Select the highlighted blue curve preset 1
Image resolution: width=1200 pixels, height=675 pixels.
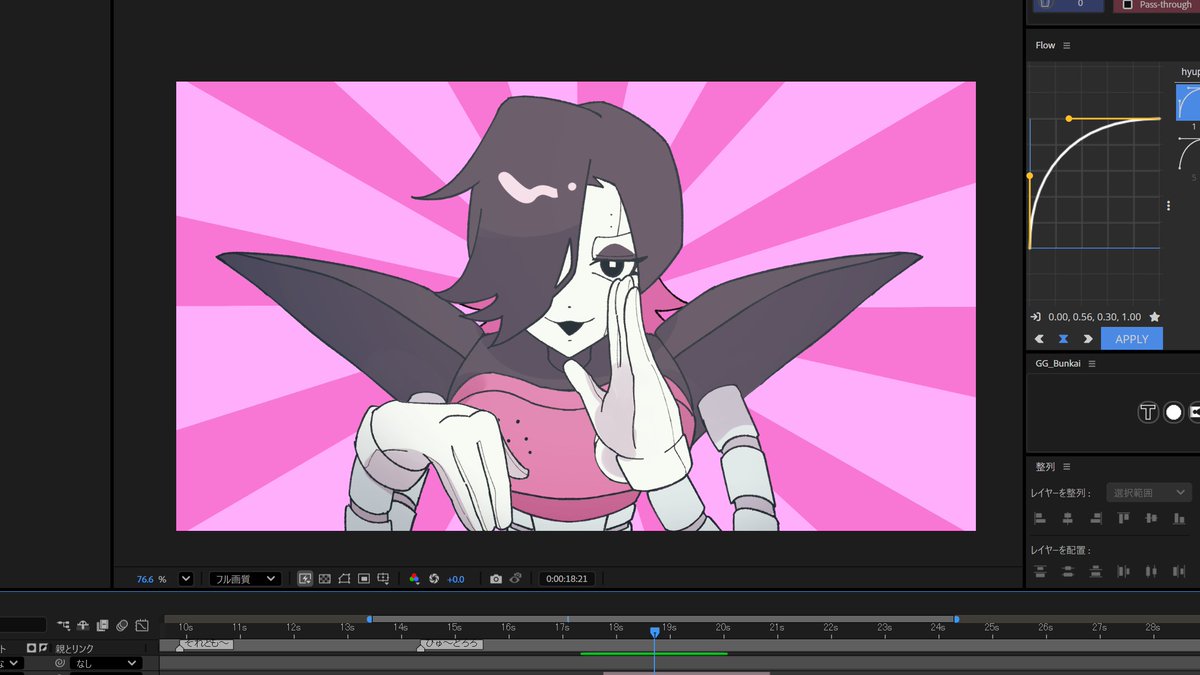pyautogui.click(x=1188, y=102)
